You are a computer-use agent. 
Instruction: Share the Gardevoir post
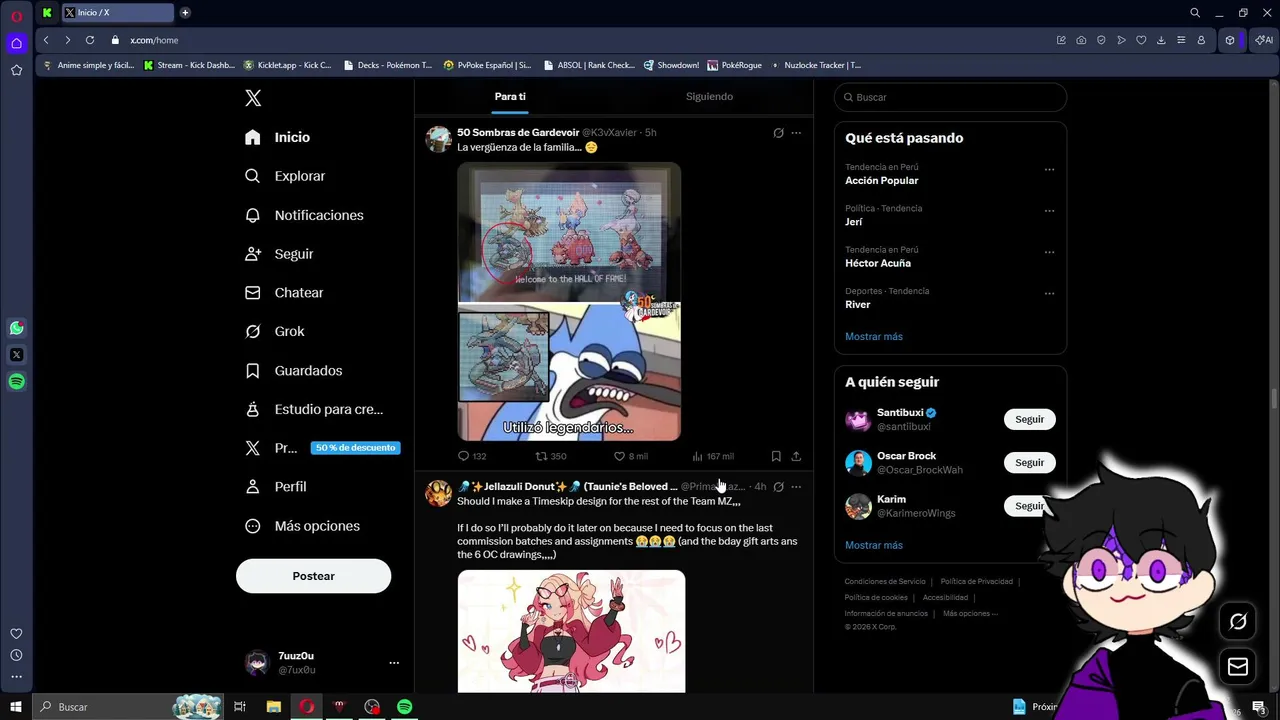(x=796, y=456)
